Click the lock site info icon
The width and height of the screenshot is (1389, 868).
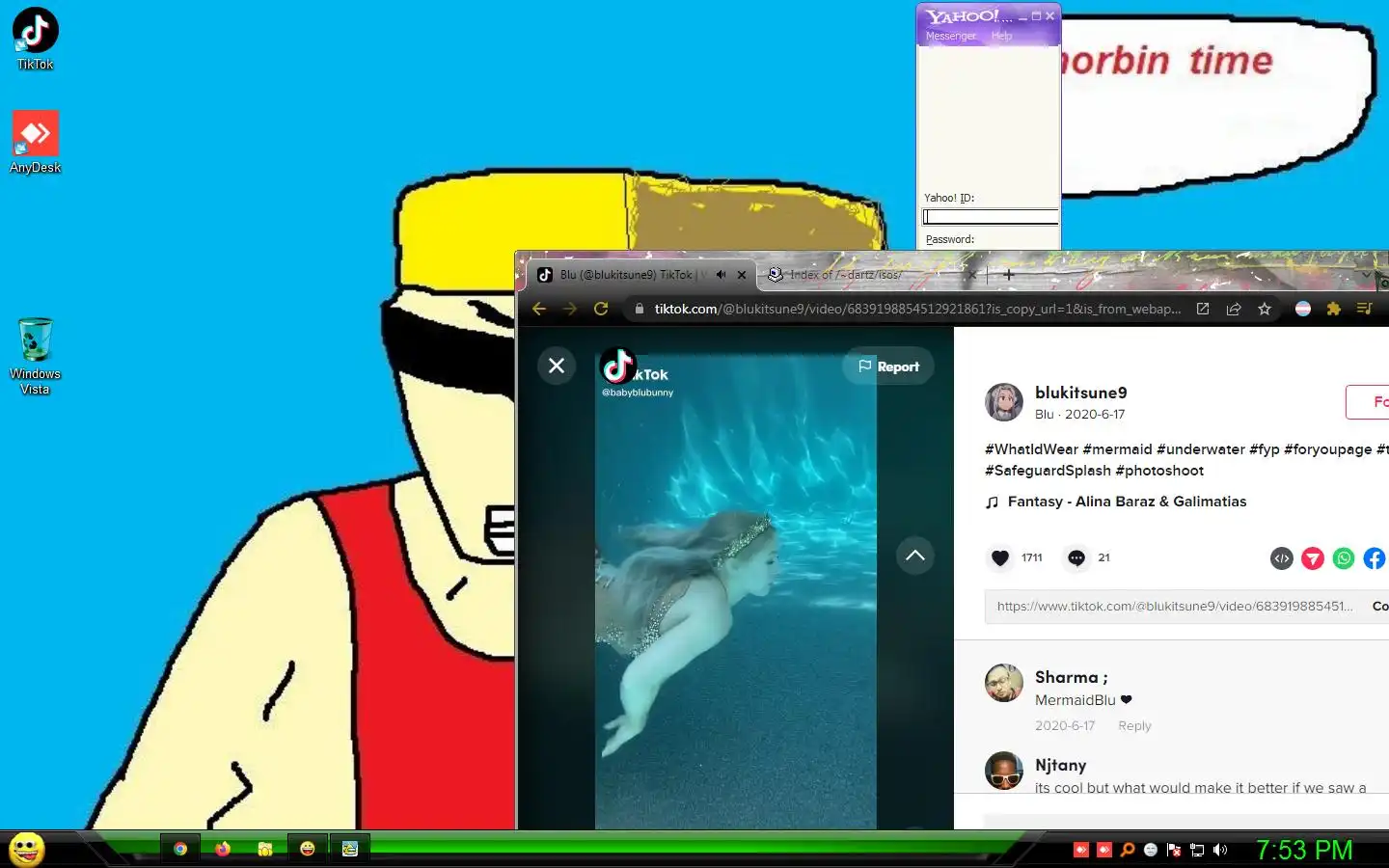639,309
